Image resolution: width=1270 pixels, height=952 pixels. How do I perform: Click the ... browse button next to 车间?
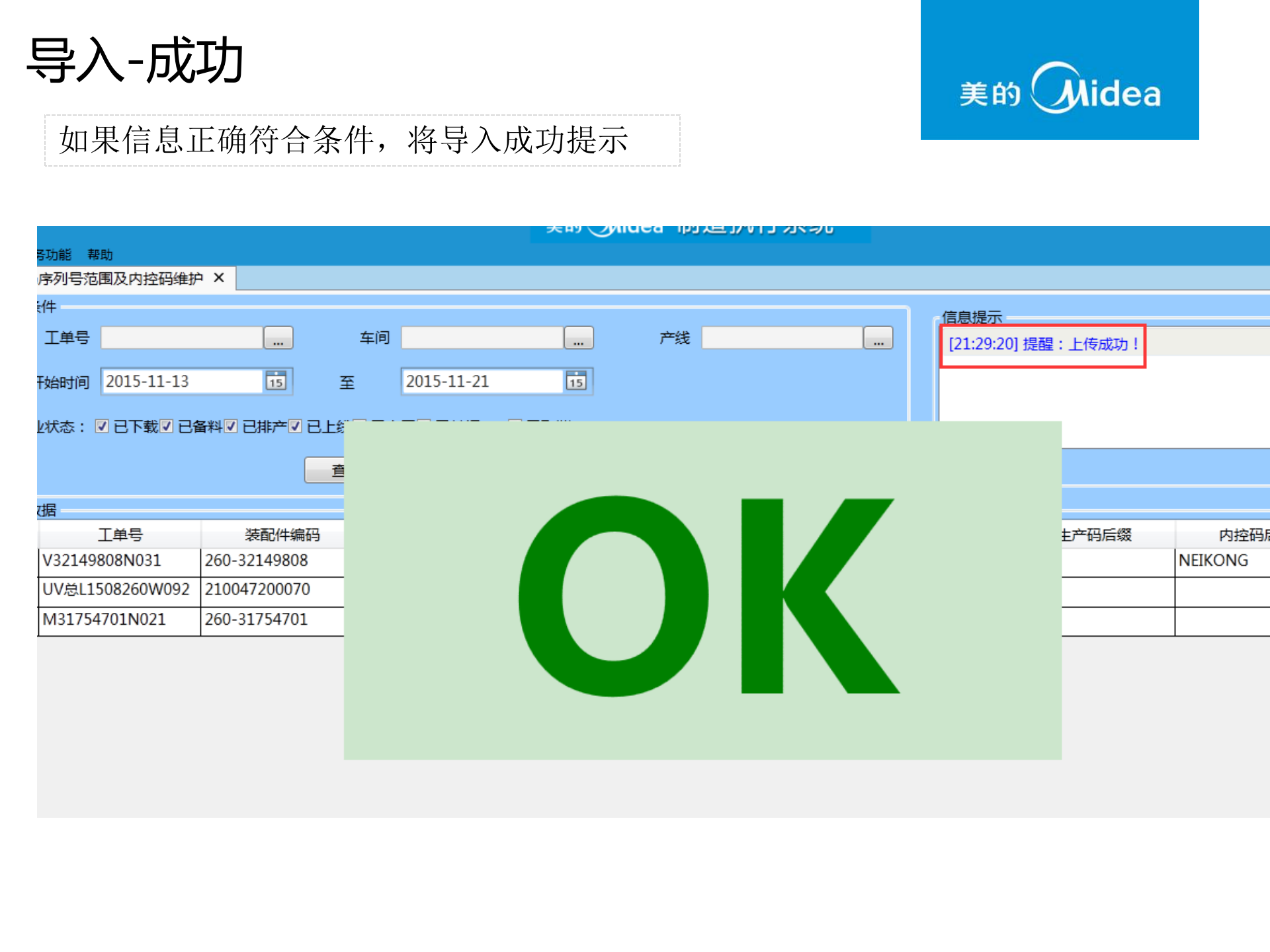pyautogui.click(x=578, y=338)
